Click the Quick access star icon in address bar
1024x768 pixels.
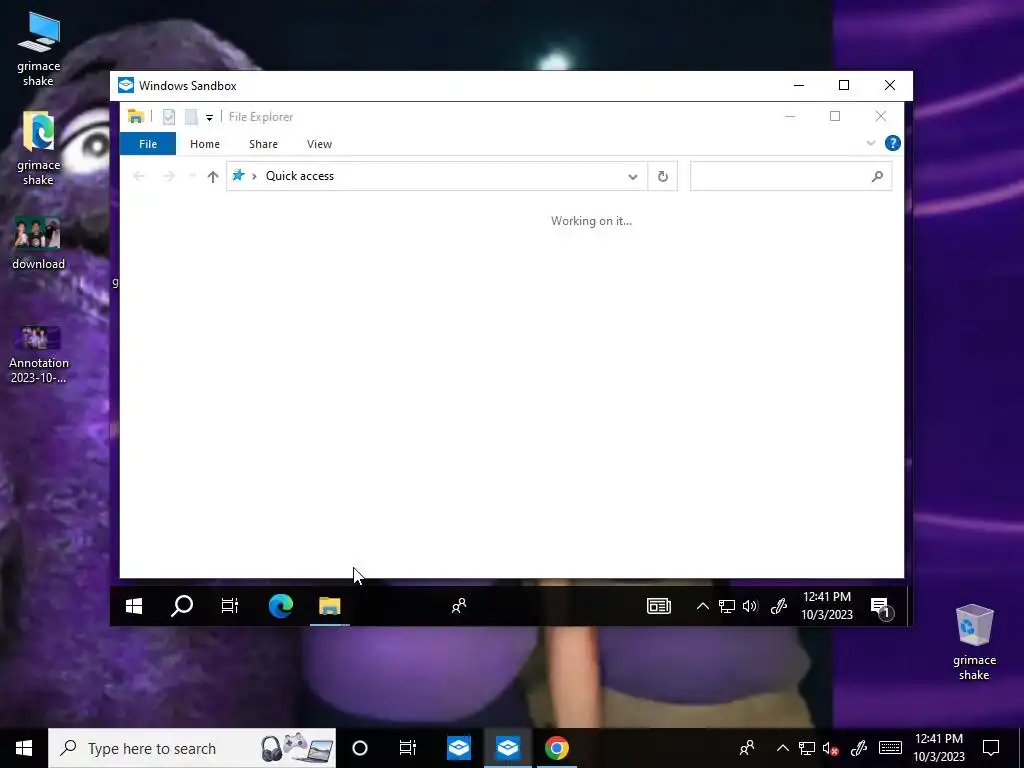point(238,175)
